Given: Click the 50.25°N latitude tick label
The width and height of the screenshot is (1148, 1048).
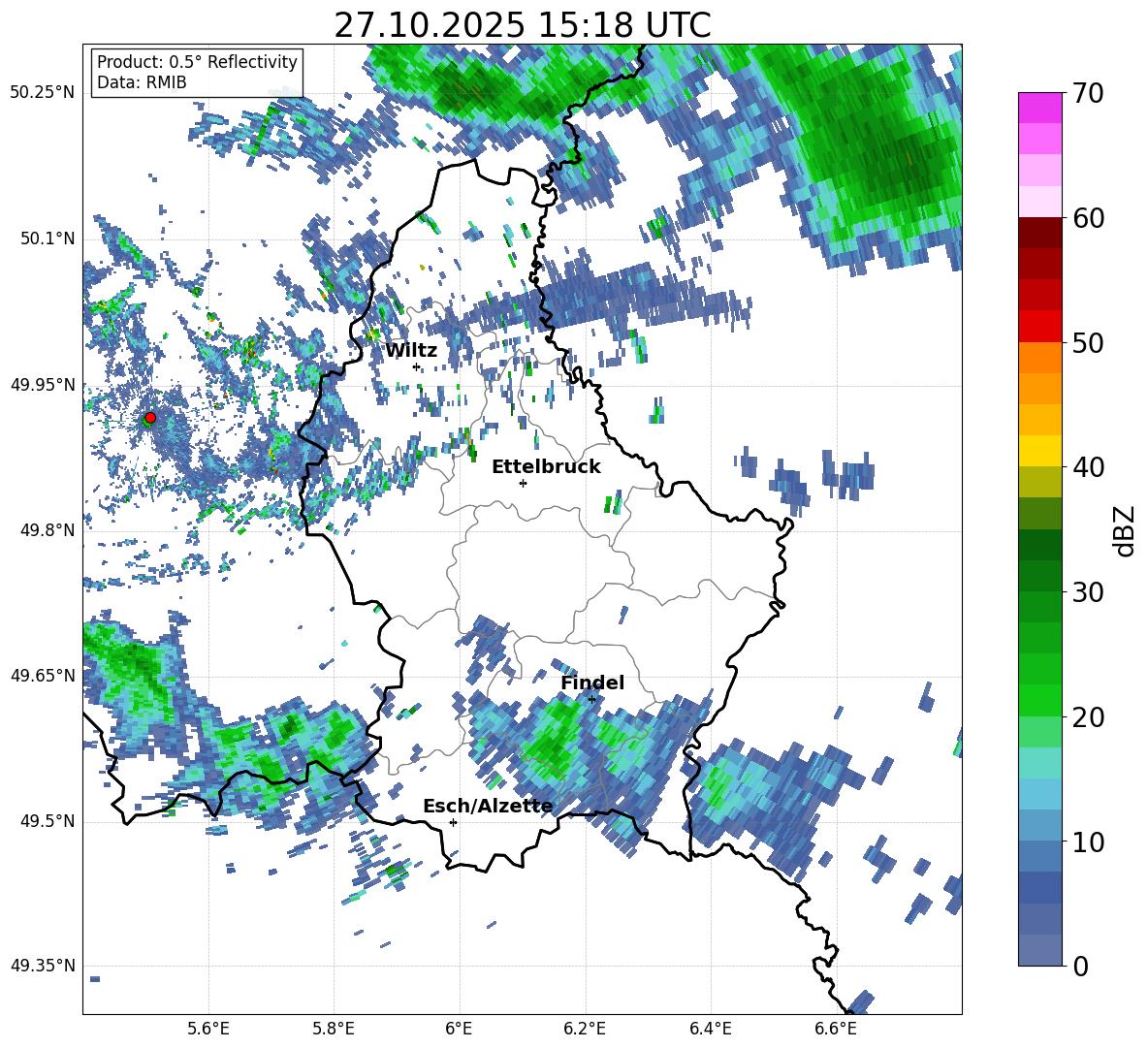Looking at the screenshot, I should pyautogui.click(x=43, y=92).
